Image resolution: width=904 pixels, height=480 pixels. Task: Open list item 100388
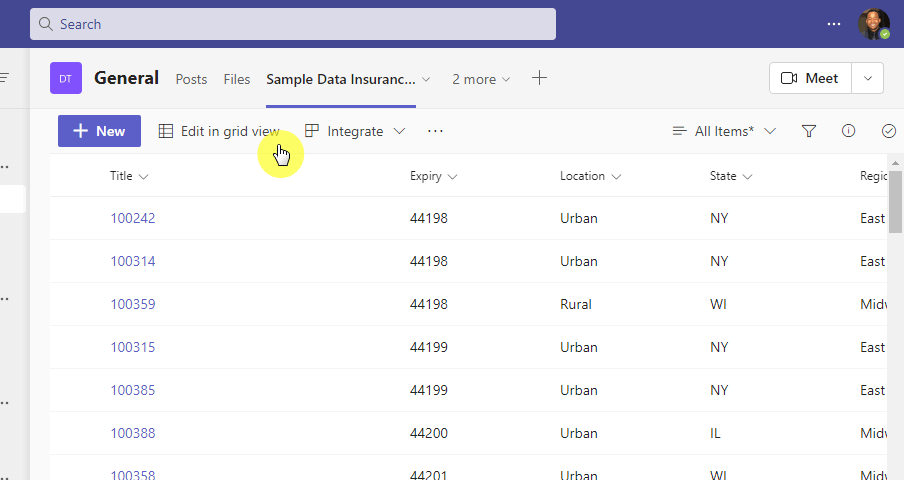point(133,433)
